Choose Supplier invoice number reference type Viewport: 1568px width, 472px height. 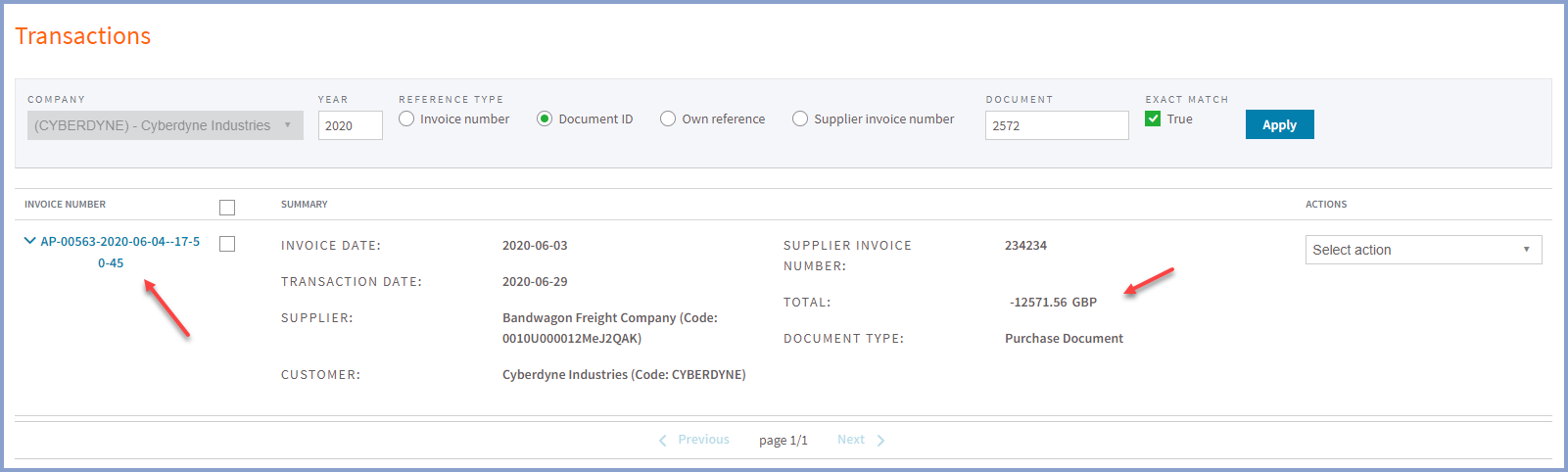pos(800,118)
